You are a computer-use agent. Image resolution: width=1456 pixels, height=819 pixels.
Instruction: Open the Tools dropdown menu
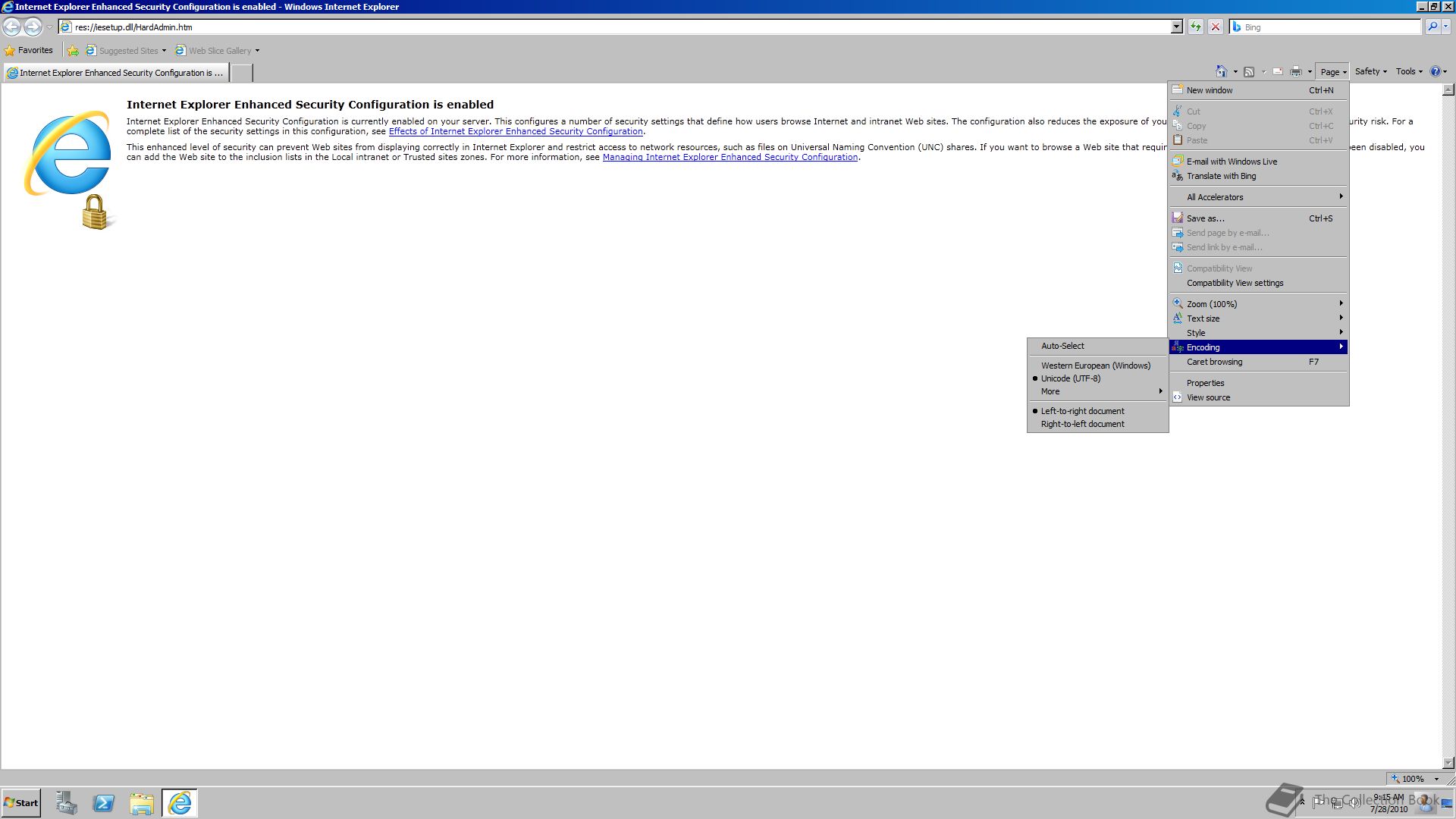click(x=1409, y=71)
